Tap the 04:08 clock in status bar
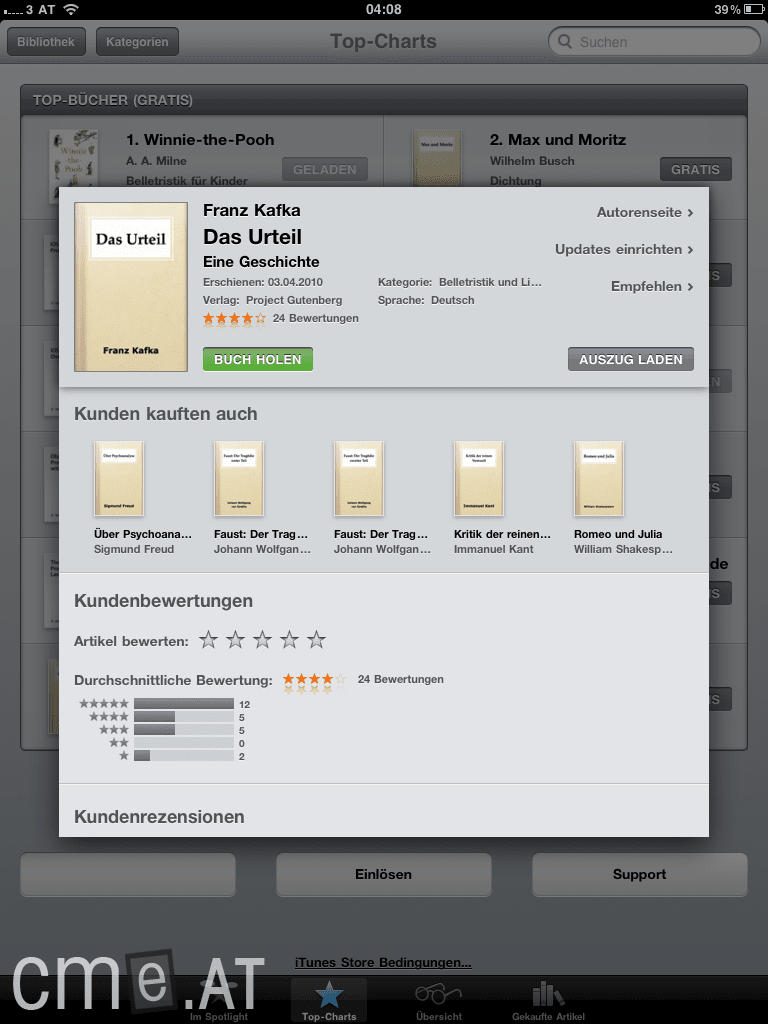This screenshot has width=768, height=1024. click(383, 9)
